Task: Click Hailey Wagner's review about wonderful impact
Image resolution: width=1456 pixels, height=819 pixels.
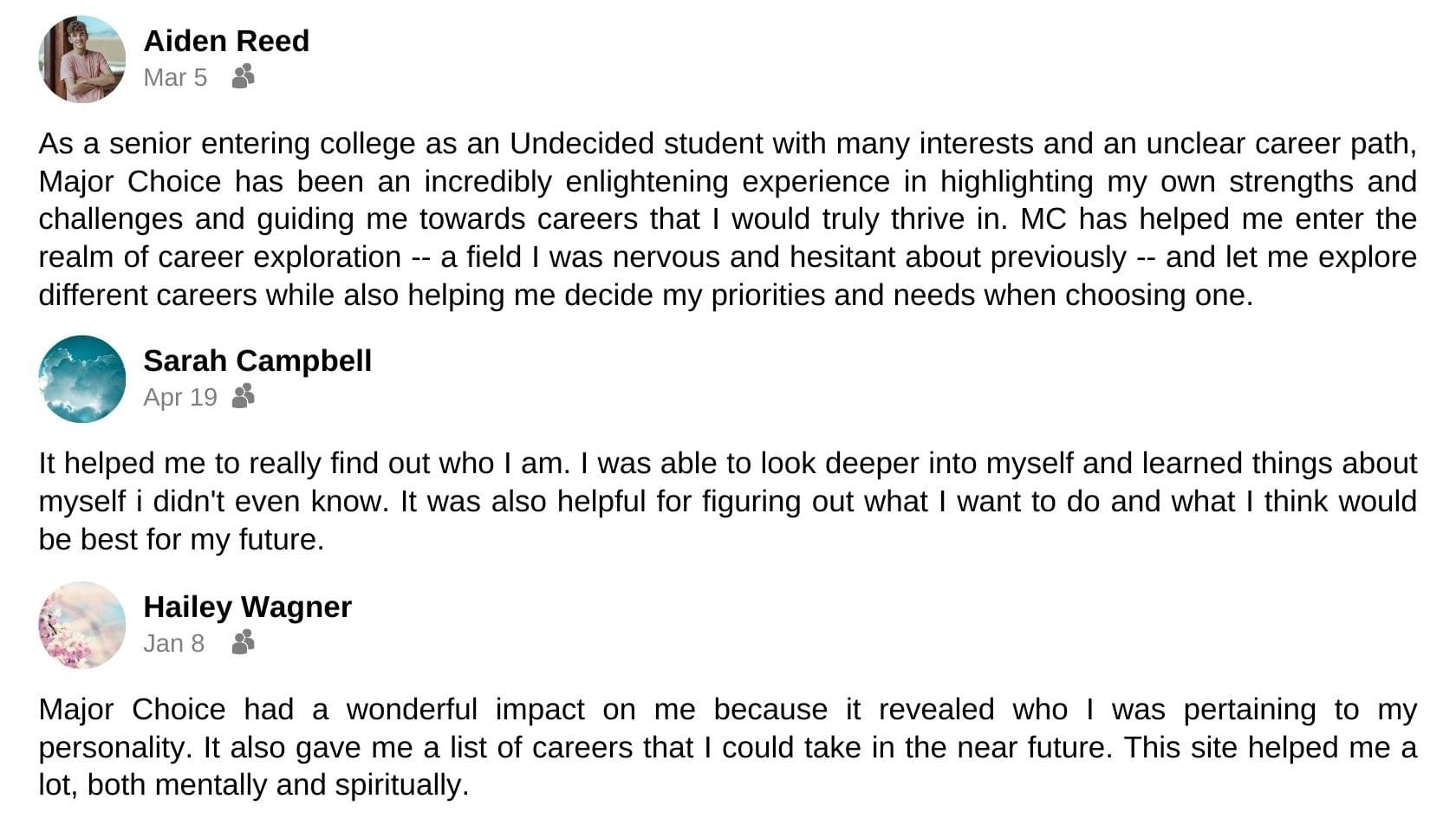Action: (x=728, y=747)
